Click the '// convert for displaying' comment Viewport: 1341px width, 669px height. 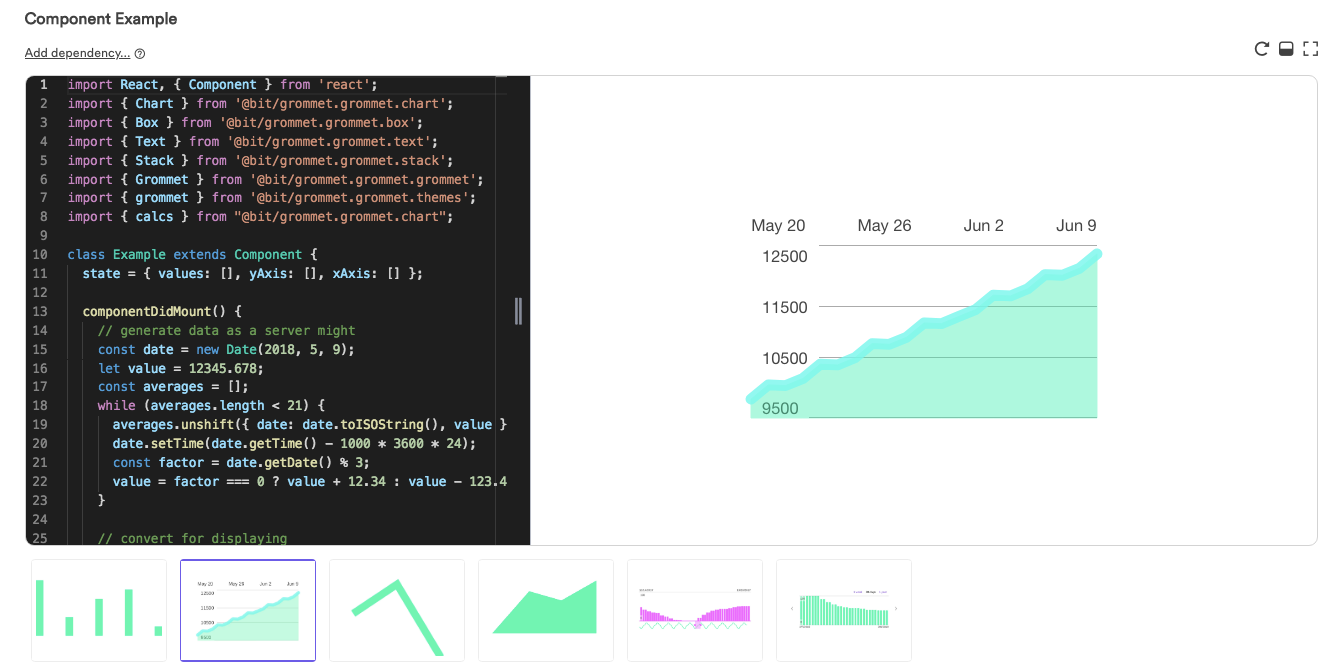point(192,539)
